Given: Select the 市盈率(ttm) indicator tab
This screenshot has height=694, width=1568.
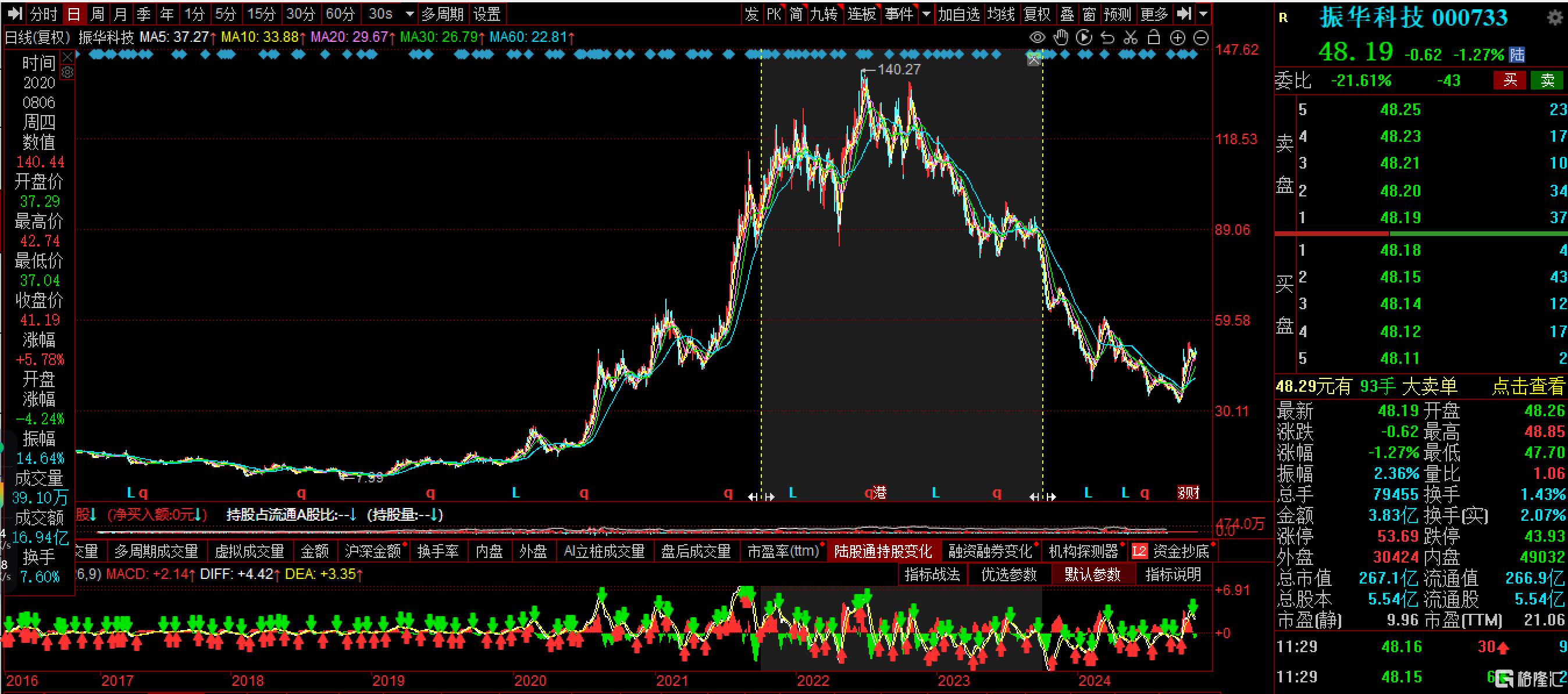Looking at the screenshot, I should tap(783, 551).
